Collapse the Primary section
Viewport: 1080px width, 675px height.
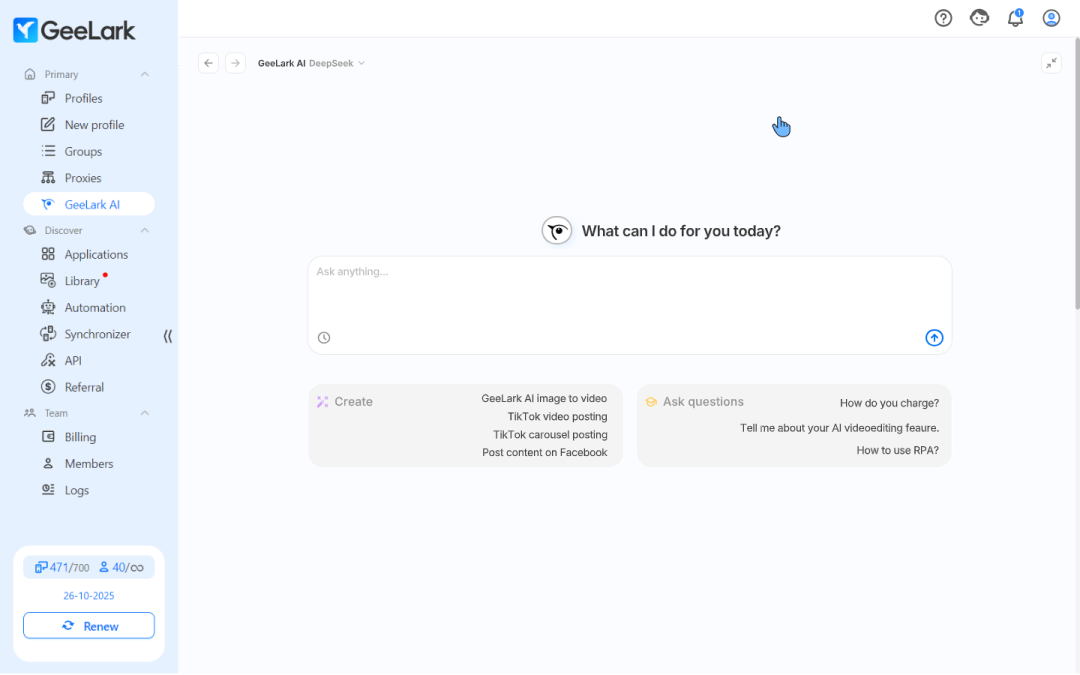click(145, 75)
